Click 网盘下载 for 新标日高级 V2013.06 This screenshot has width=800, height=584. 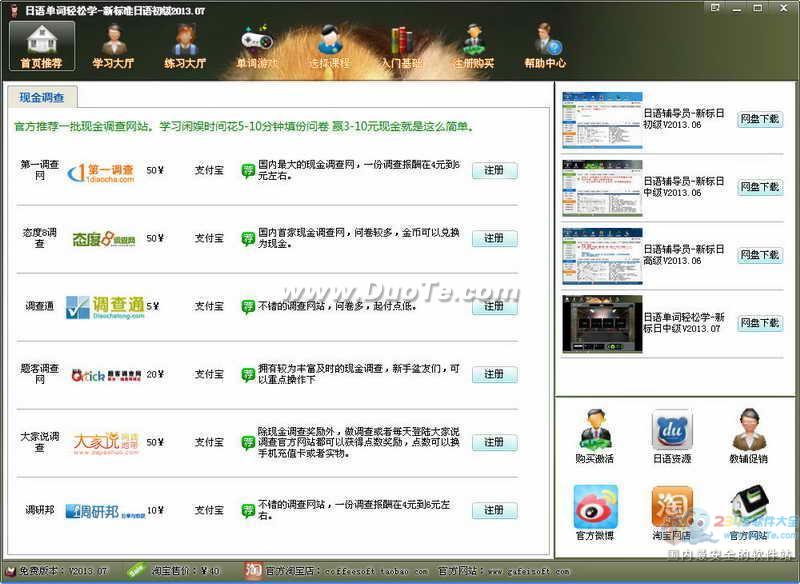click(760, 255)
